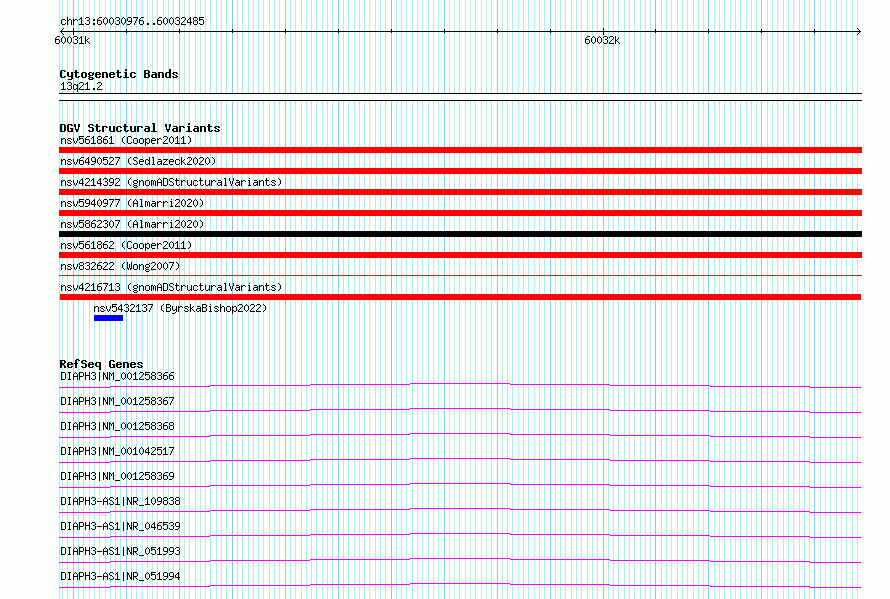Select the thin line under nsv832622
This screenshot has height=599, width=890.
click(x=460, y=276)
